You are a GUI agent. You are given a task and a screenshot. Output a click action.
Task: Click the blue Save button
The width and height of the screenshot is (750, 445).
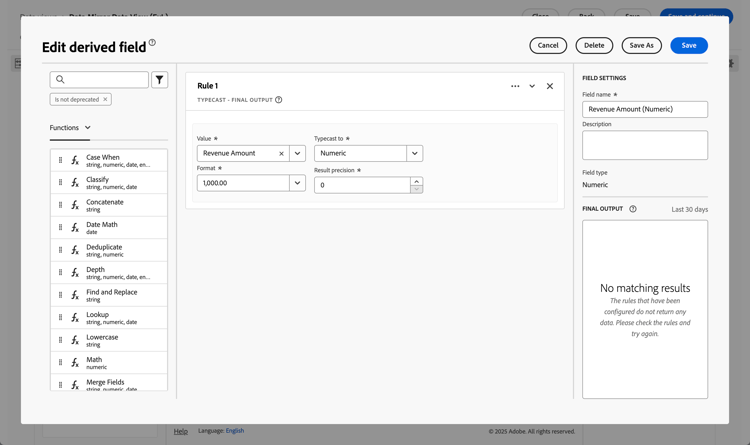coord(689,45)
